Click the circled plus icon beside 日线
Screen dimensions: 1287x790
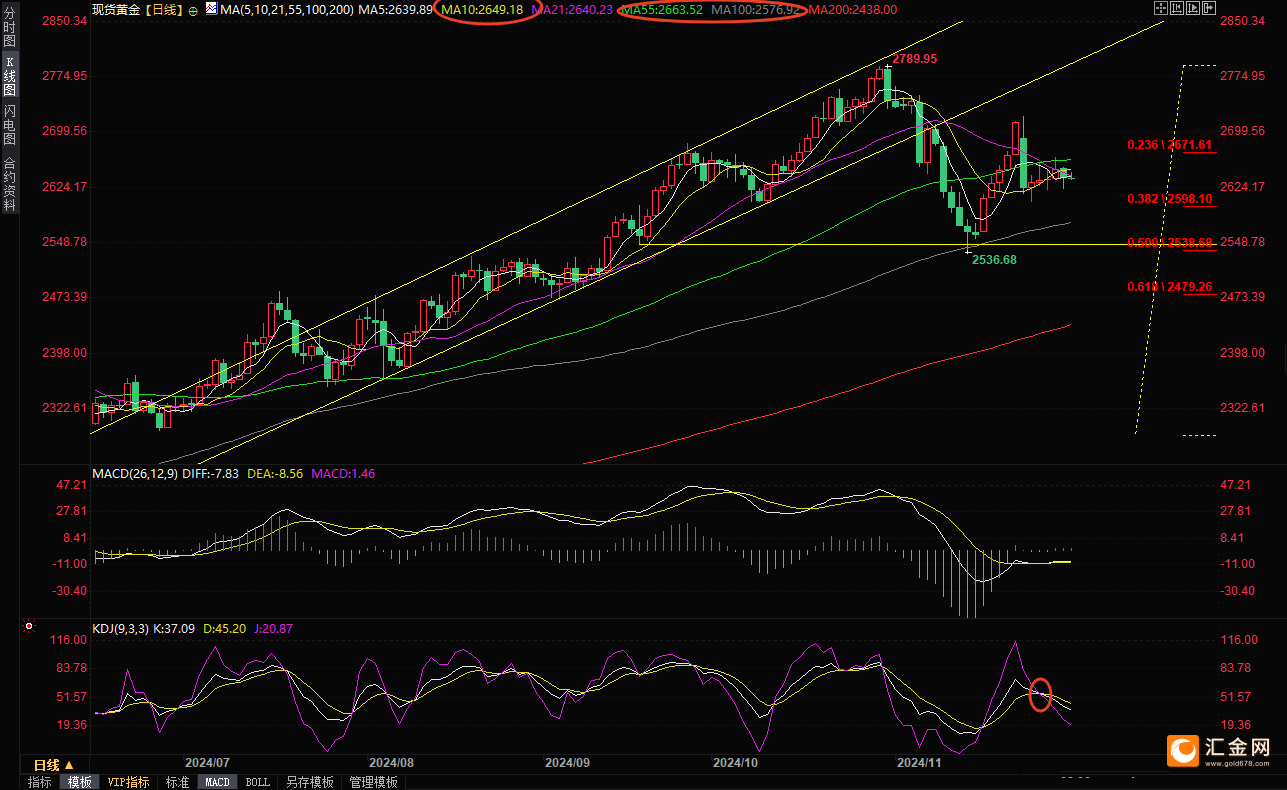[193, 10]
